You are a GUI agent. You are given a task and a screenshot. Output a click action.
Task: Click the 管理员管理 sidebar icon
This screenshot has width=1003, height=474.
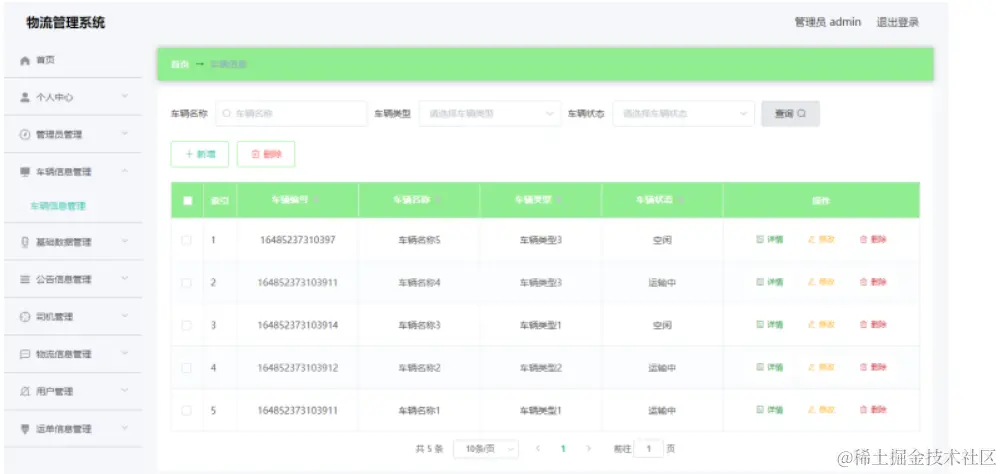pos(25,135)
